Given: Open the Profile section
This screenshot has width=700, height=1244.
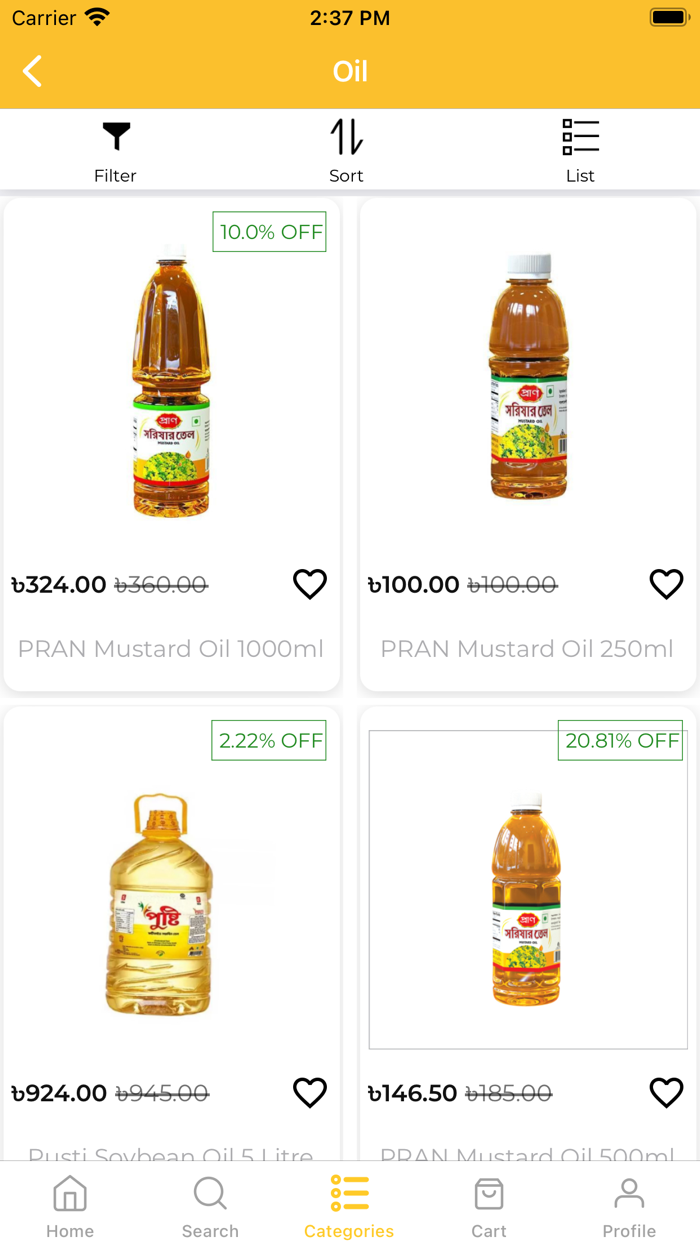Looking at the screenshot, I should click(629, 1205).
